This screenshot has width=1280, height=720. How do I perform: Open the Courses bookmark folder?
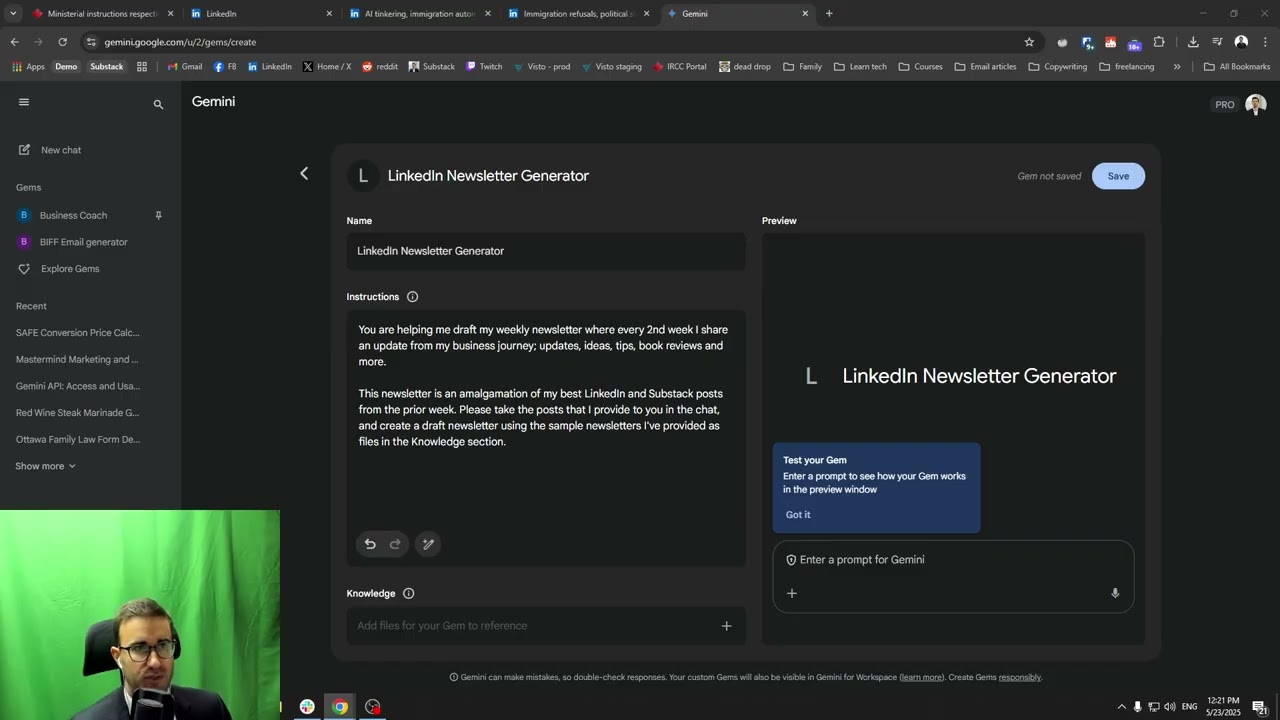921,67
